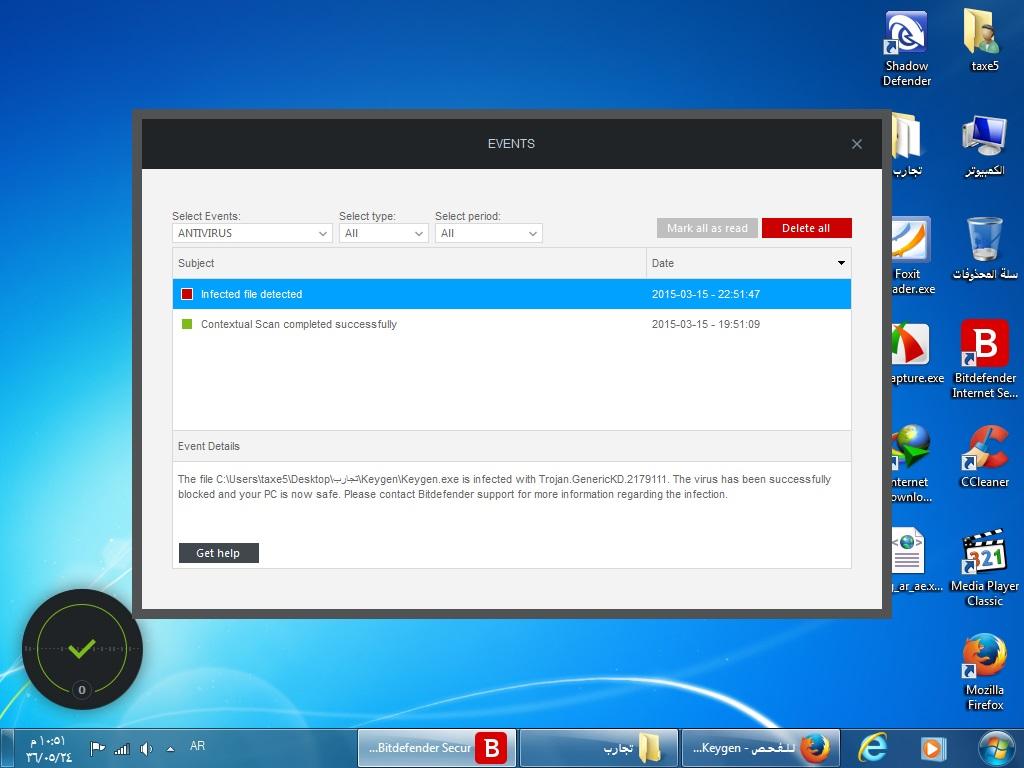Launch Mozilla Firefox desktop shortcut

pyautogui.click(x=984, y=671)
